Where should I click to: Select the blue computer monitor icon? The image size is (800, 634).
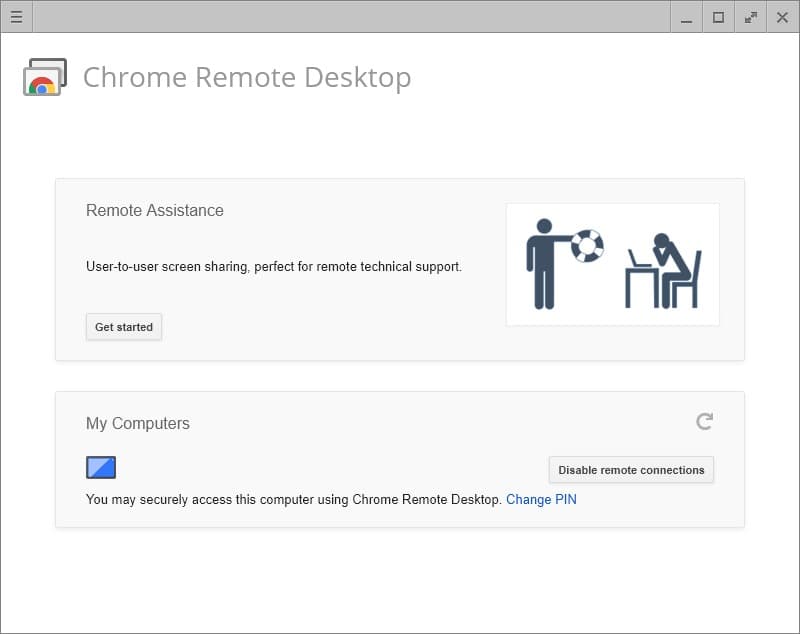[101, 467]
